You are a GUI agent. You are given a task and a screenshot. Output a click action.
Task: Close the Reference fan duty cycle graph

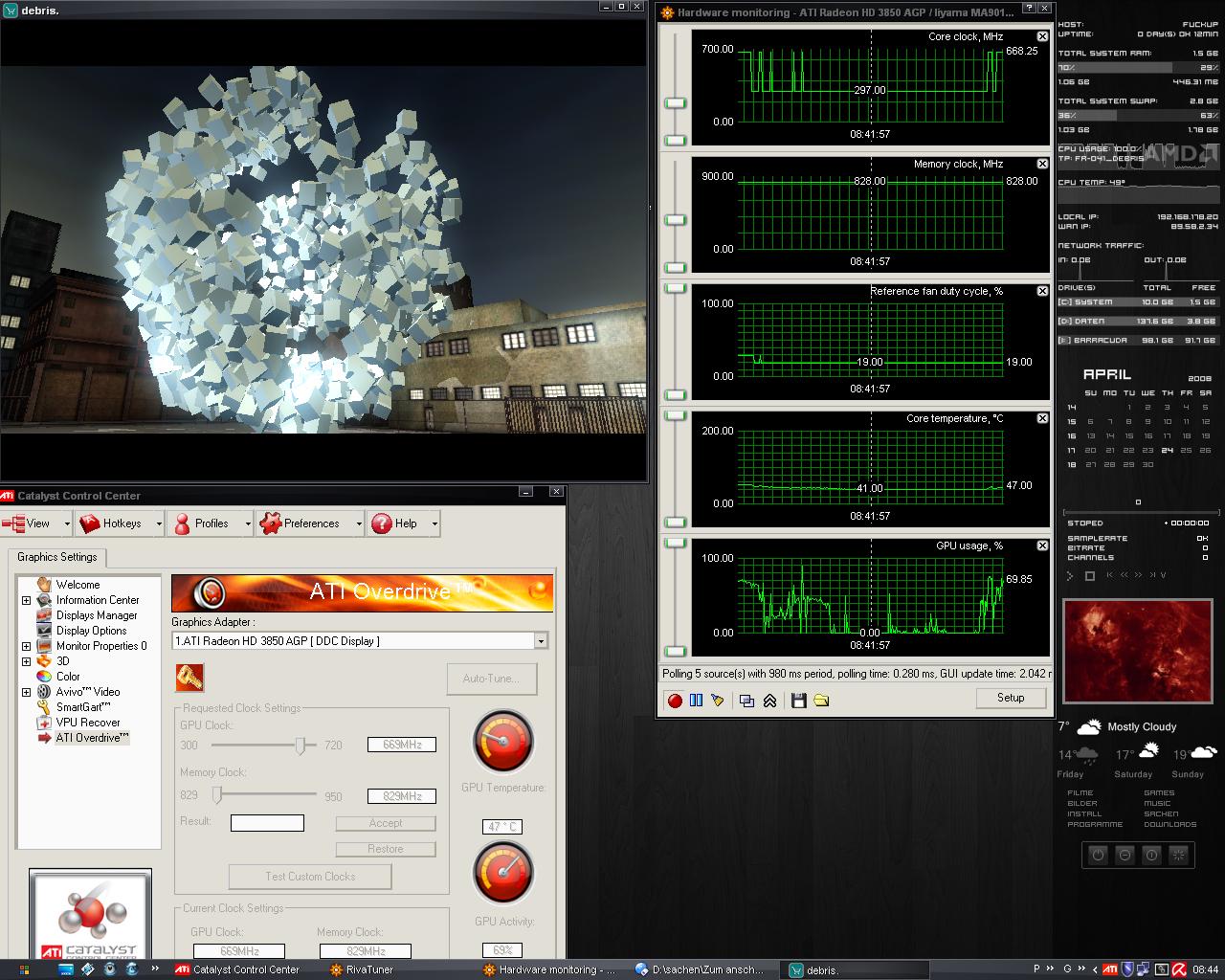click(x=1042, y=291)
